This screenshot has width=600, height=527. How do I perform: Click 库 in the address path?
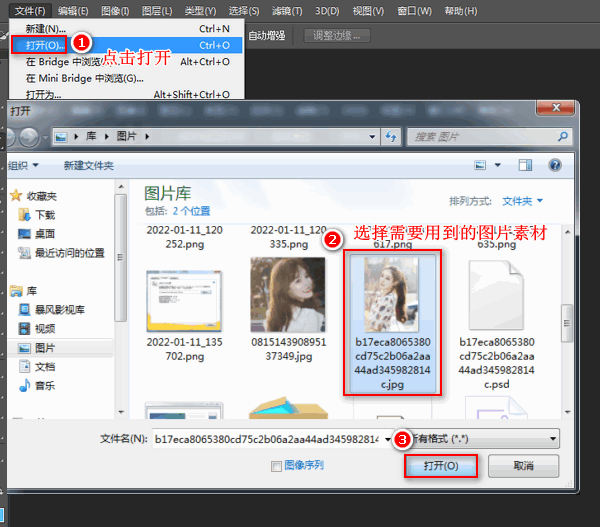(x=91, y=136)
